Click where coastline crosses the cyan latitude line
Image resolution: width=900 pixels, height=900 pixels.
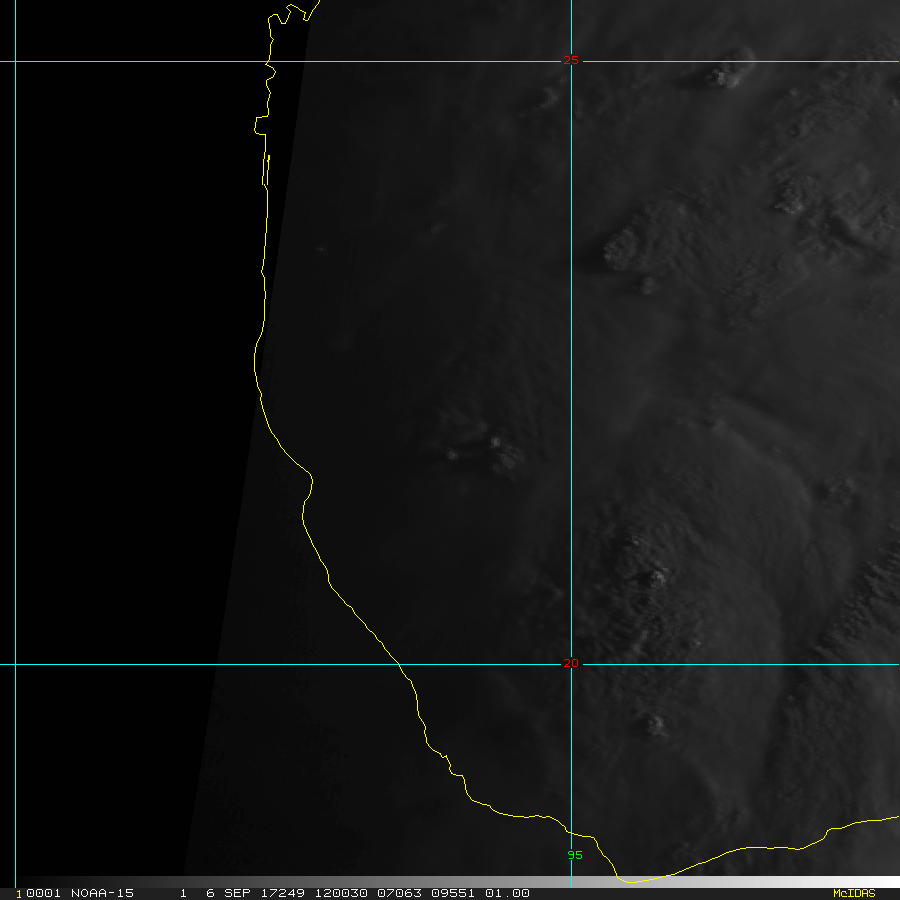(x=400, y=664)
